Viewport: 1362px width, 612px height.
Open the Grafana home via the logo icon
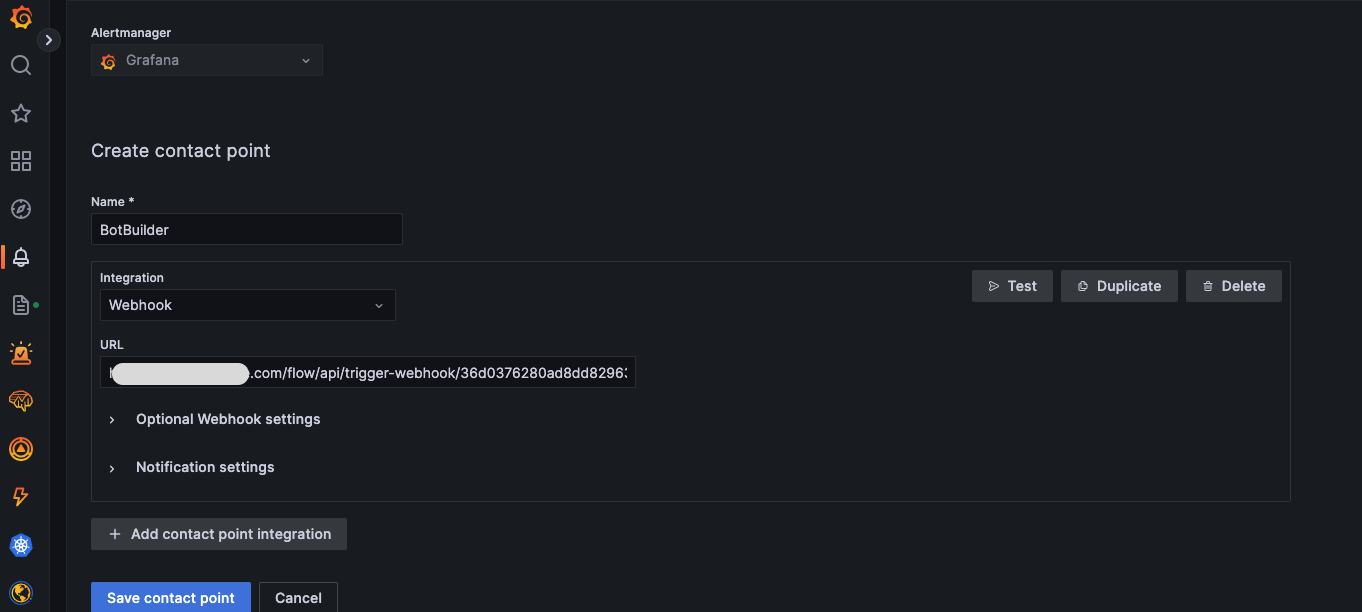pyautogui.click(x=21, y=17)
